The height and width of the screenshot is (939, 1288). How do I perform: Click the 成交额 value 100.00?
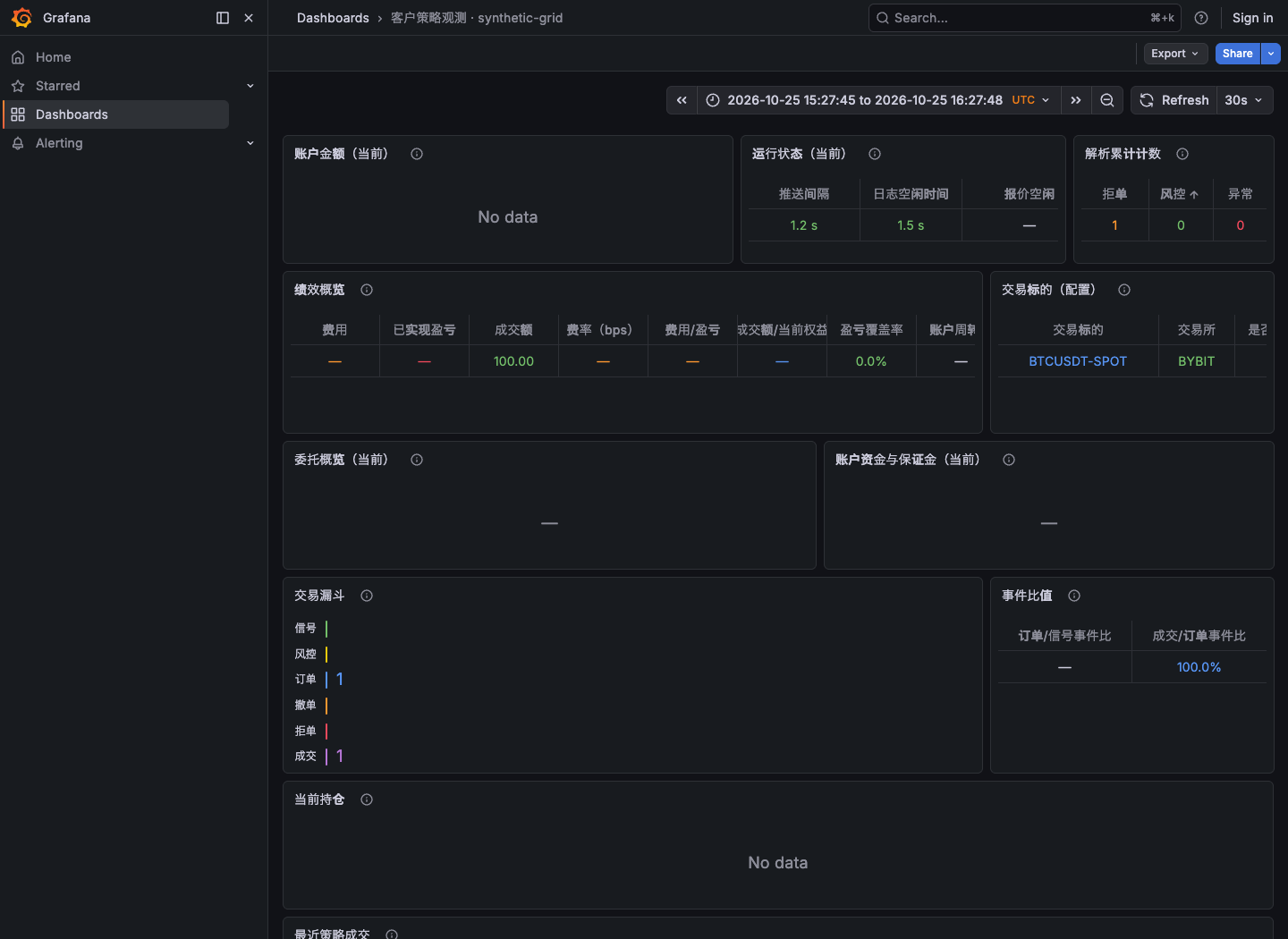pyautogui.click(x=513, y=361)
